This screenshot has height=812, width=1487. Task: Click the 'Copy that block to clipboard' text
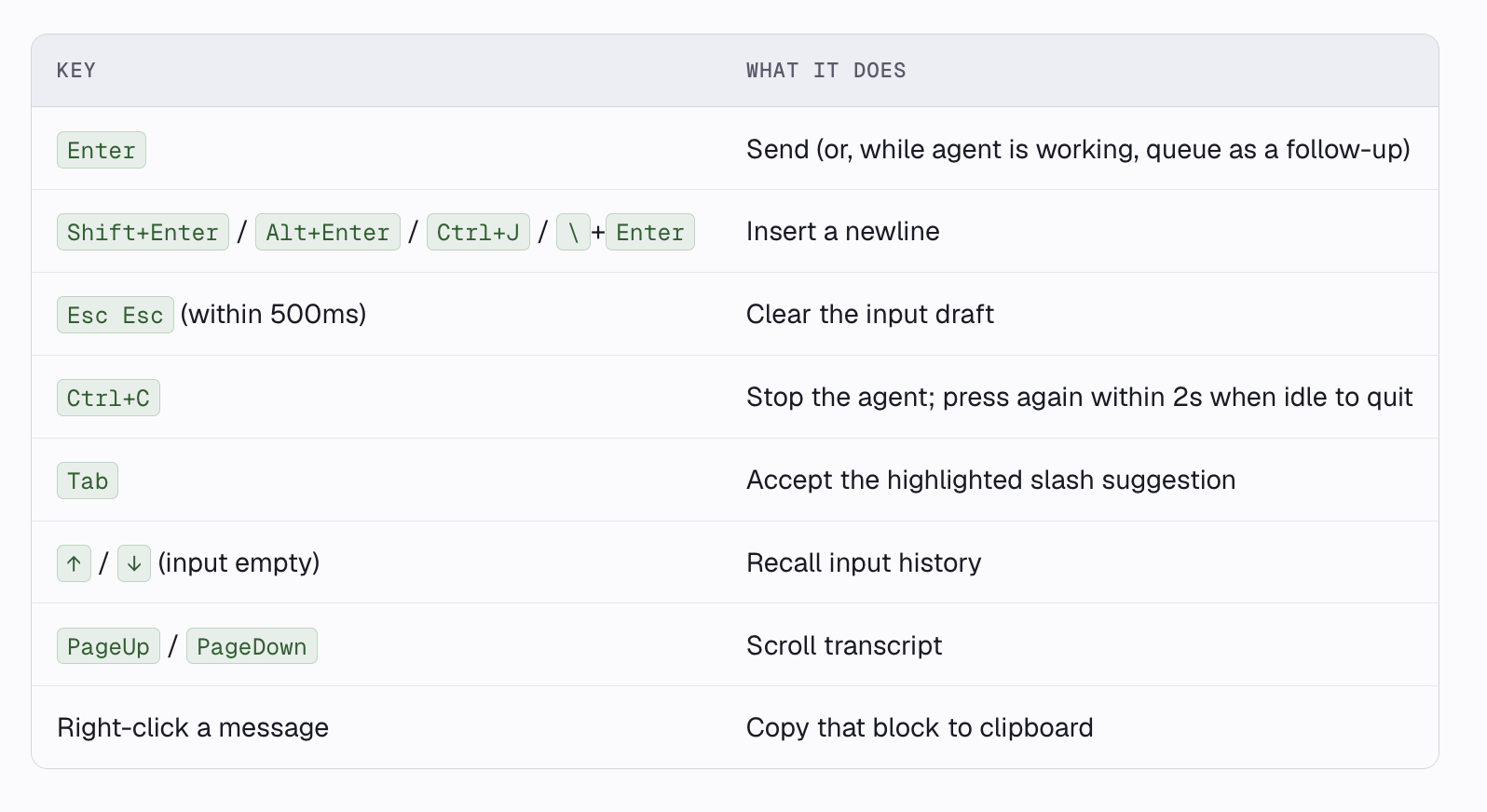coord(920,727)
